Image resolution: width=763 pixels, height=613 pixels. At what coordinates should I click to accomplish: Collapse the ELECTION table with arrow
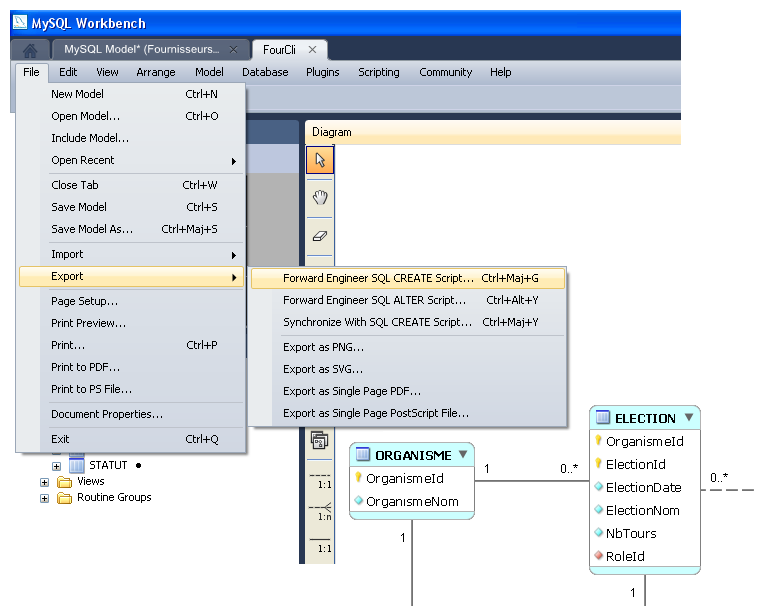click(x=689, y=417)
